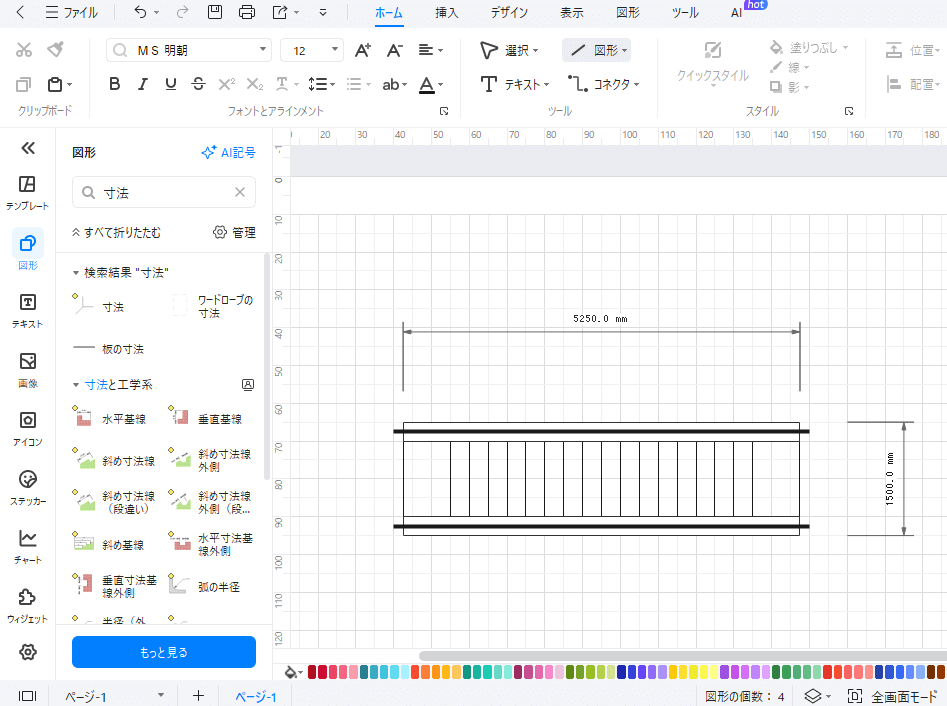The height and width of the screenshot is (706, 947).
Task: Switch to the 表示 tab
Action: 571,13
